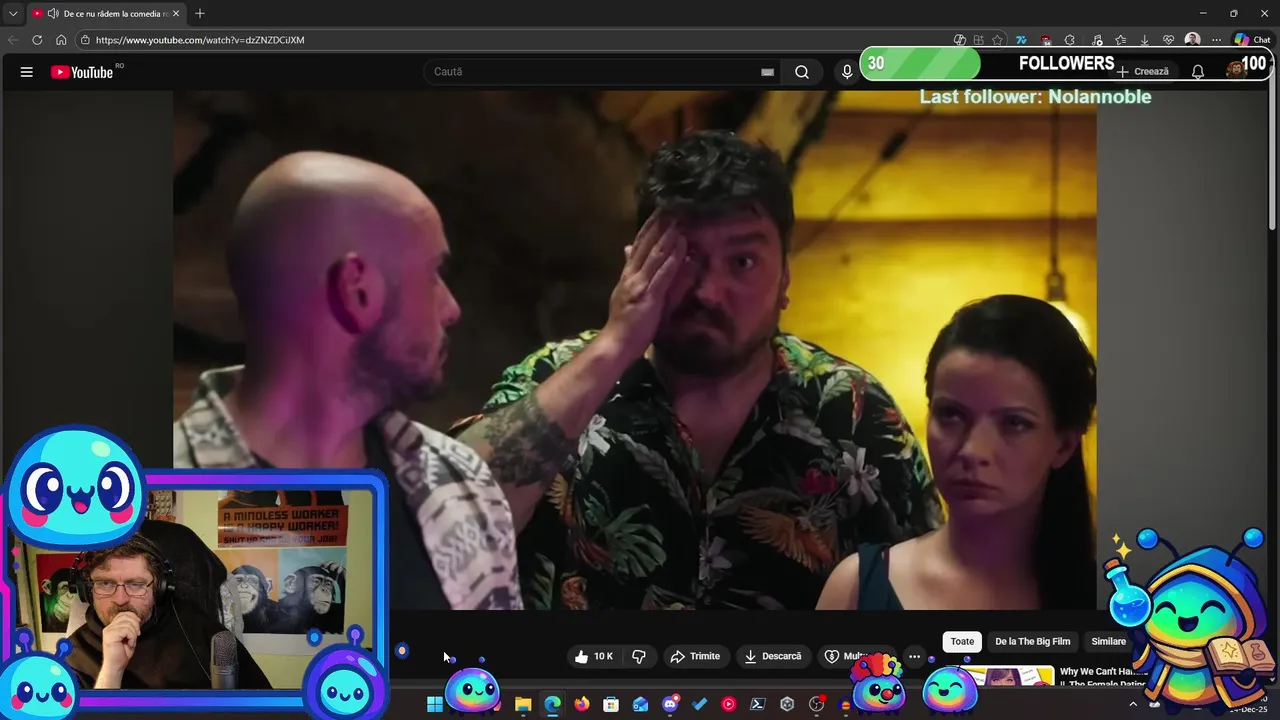Open the media control music icon
Image resolution: width=1280 pixels, height=720 pixels.
[1097, 40]
